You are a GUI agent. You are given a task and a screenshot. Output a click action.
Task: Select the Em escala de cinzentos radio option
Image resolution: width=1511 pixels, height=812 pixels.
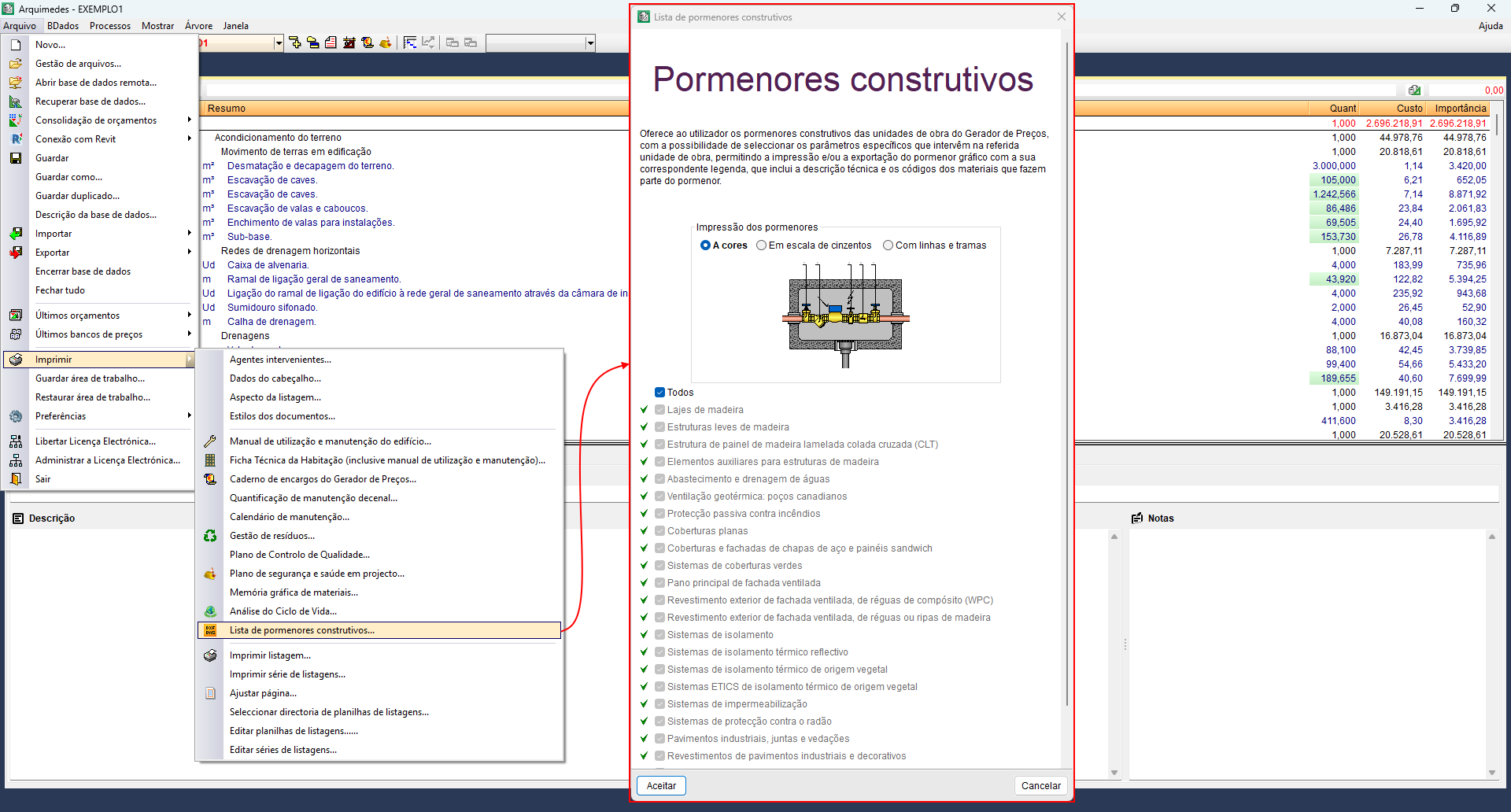coord(761,245)
